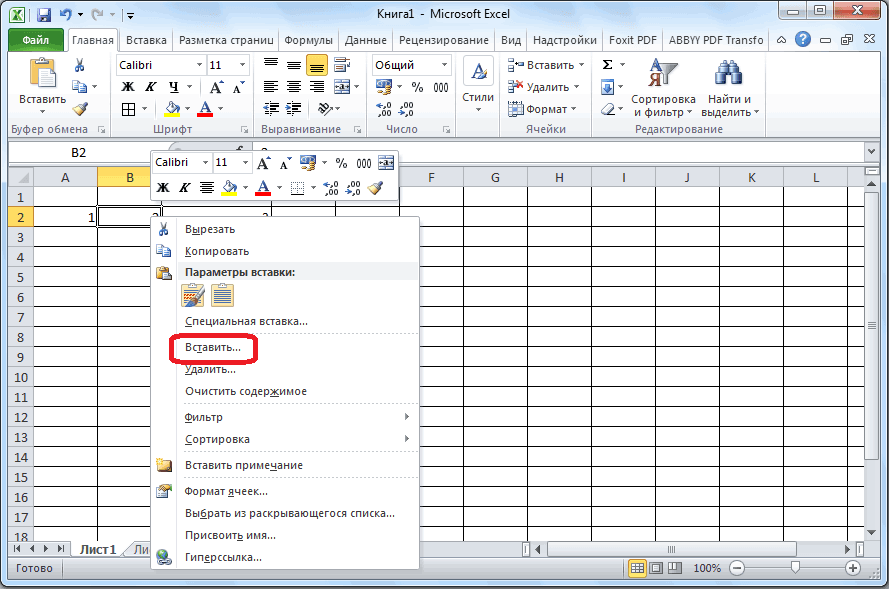This screenshot has height=589, width=889.
Task: Click Гиперссылка... in context menu
Action: [223, 557]
